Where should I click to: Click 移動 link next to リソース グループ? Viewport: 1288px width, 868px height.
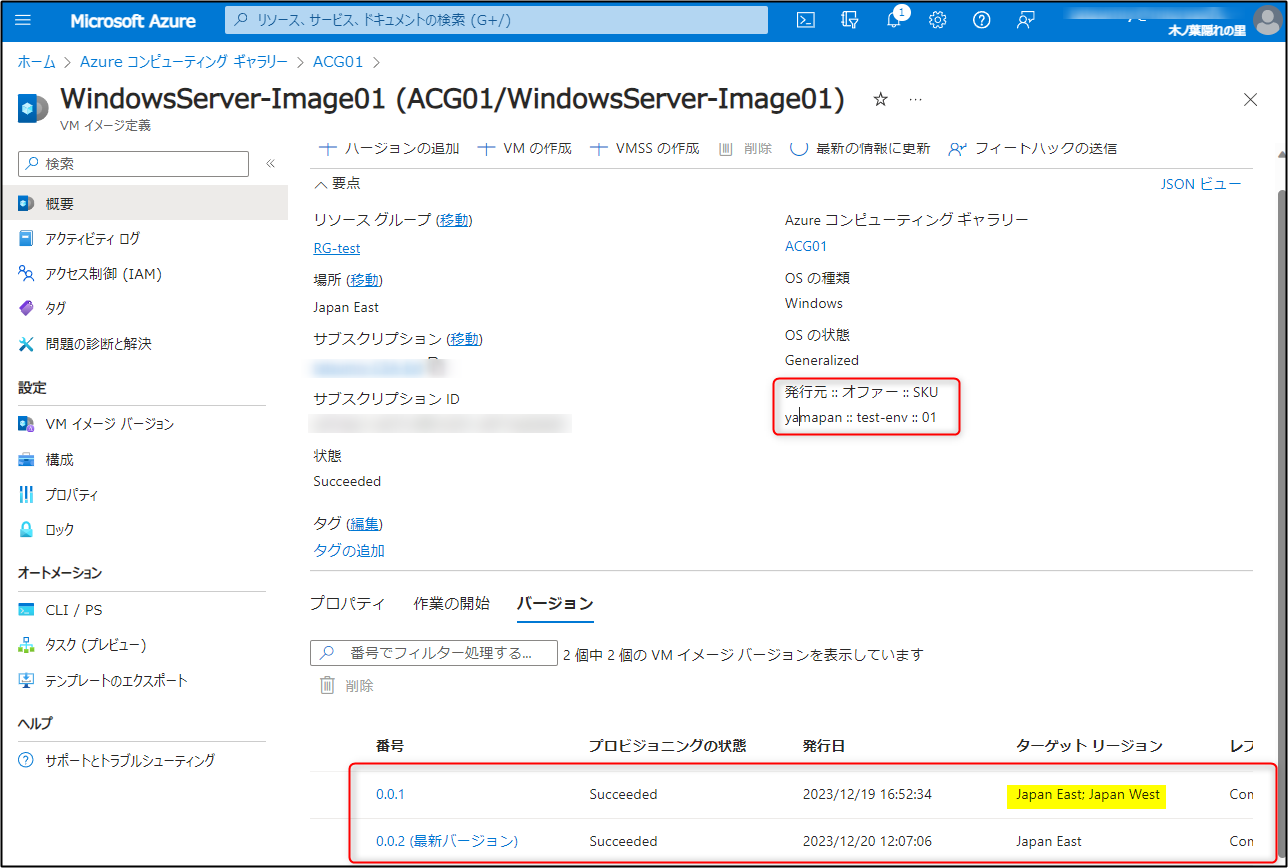tap(454, 220)
